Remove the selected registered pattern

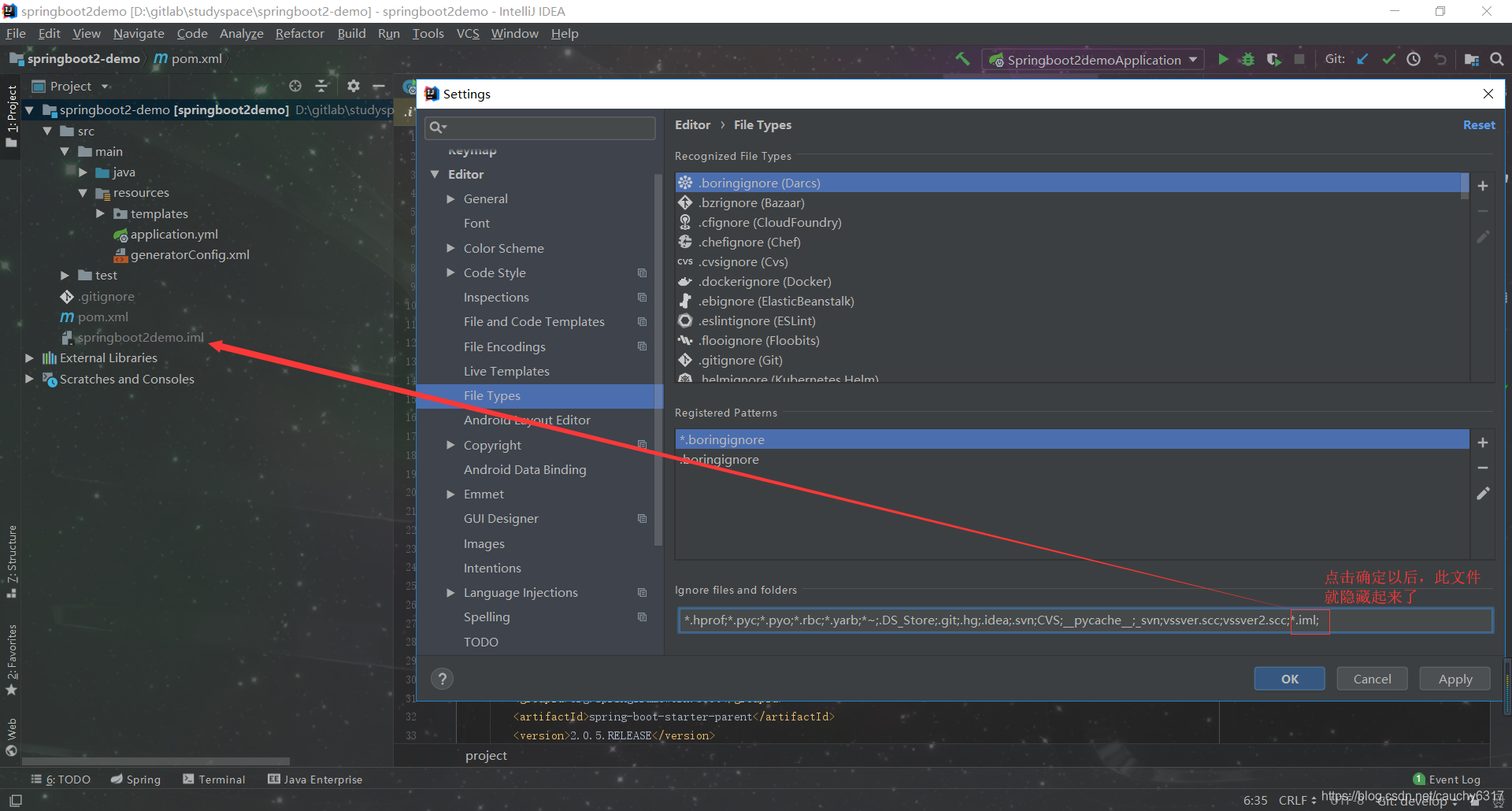coord(1483,468)
